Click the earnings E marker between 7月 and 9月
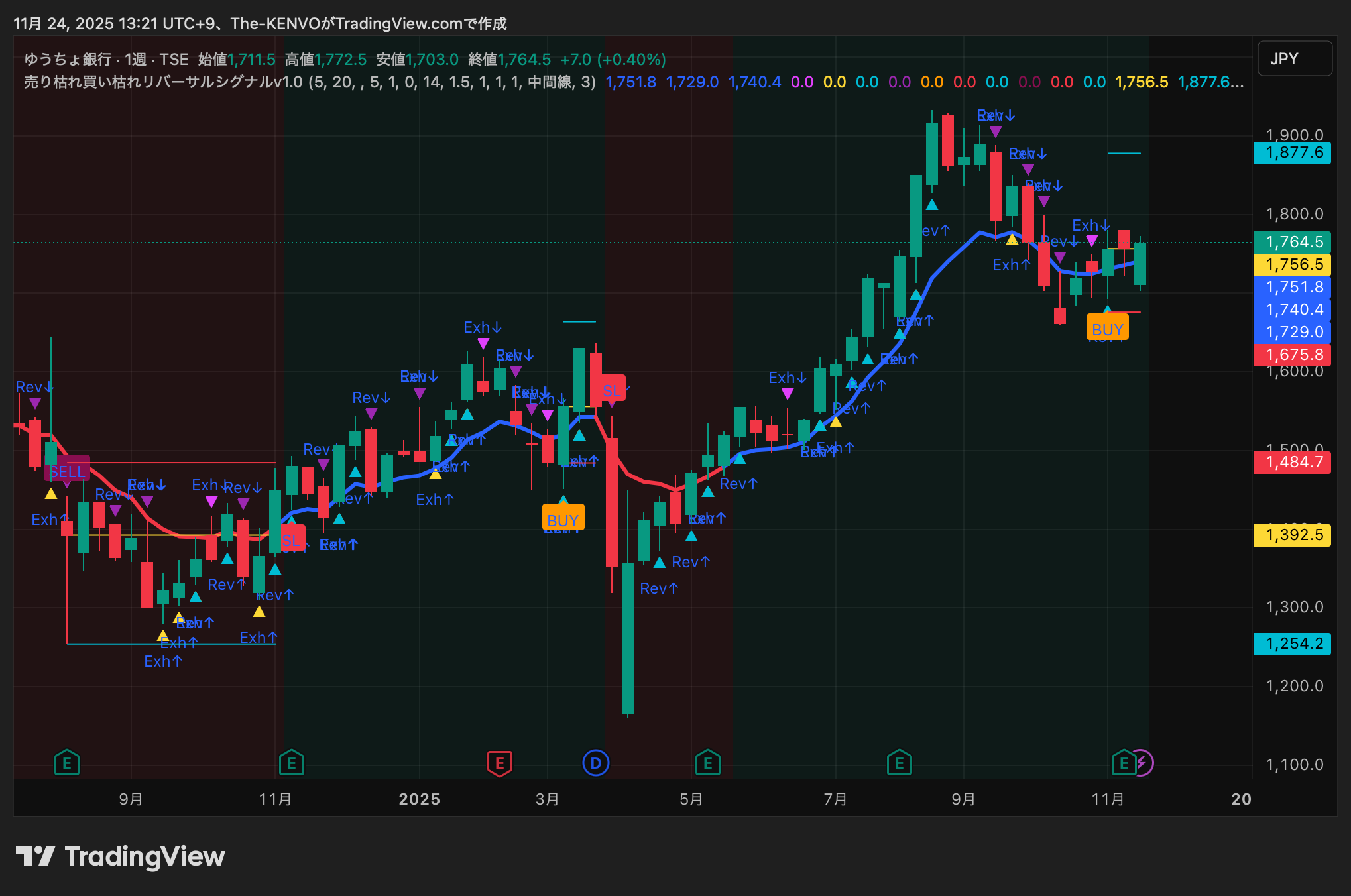The image size is (1351, 896). [x=899, y=763]
